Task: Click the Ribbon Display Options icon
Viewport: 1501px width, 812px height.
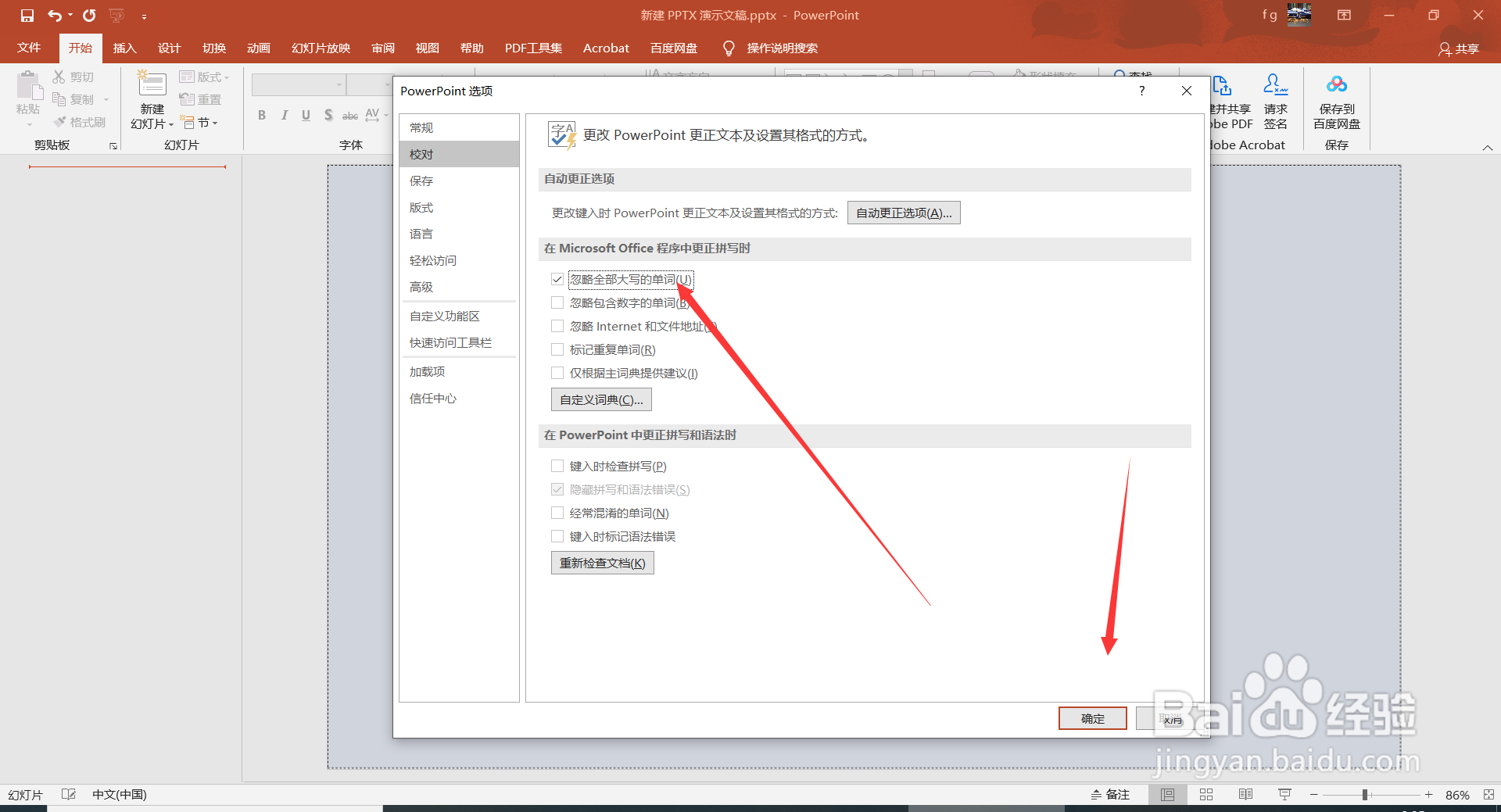Action: 1344,15
